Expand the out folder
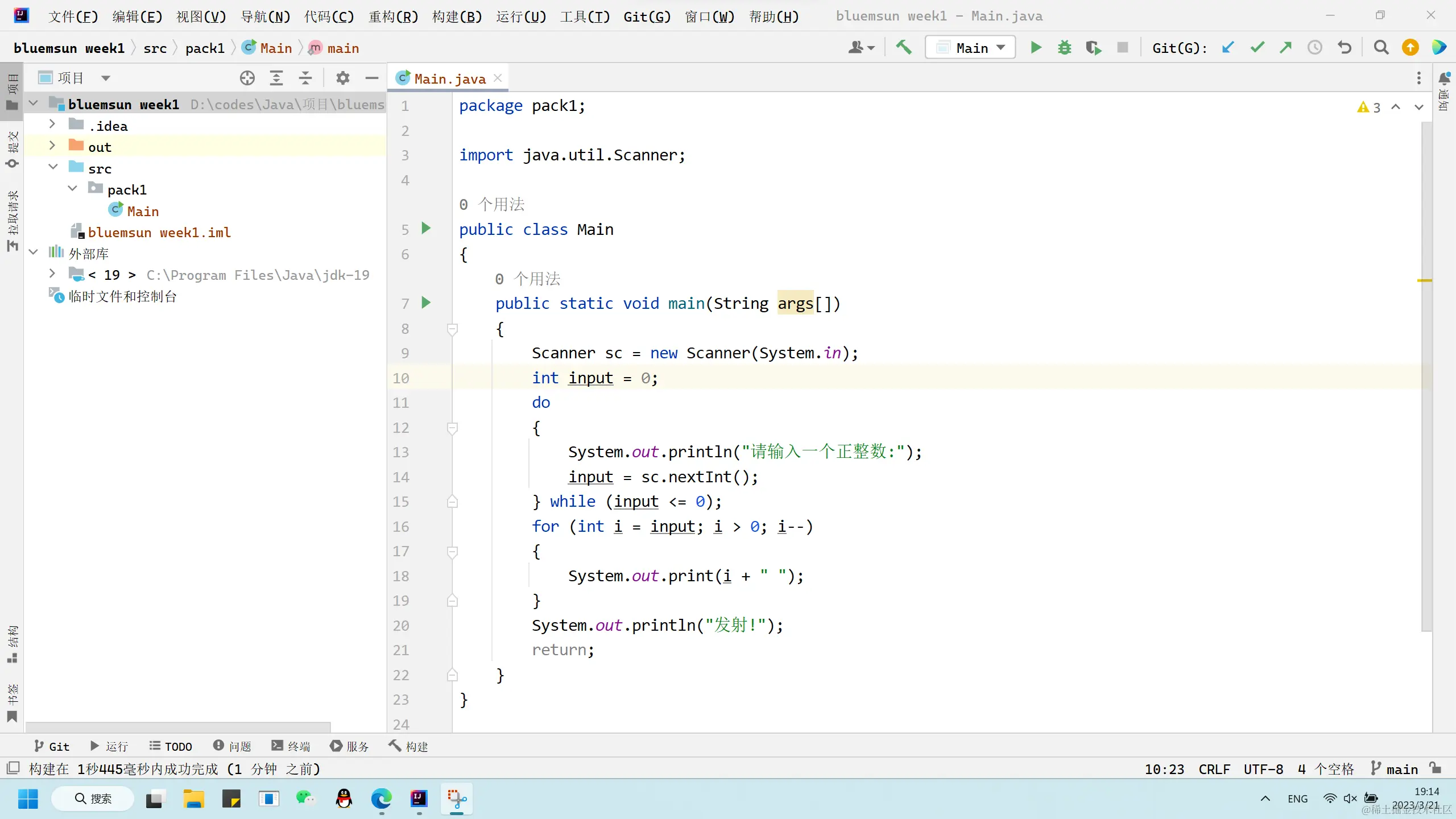Screen dimensions: 1456x819 click(52, 146)
